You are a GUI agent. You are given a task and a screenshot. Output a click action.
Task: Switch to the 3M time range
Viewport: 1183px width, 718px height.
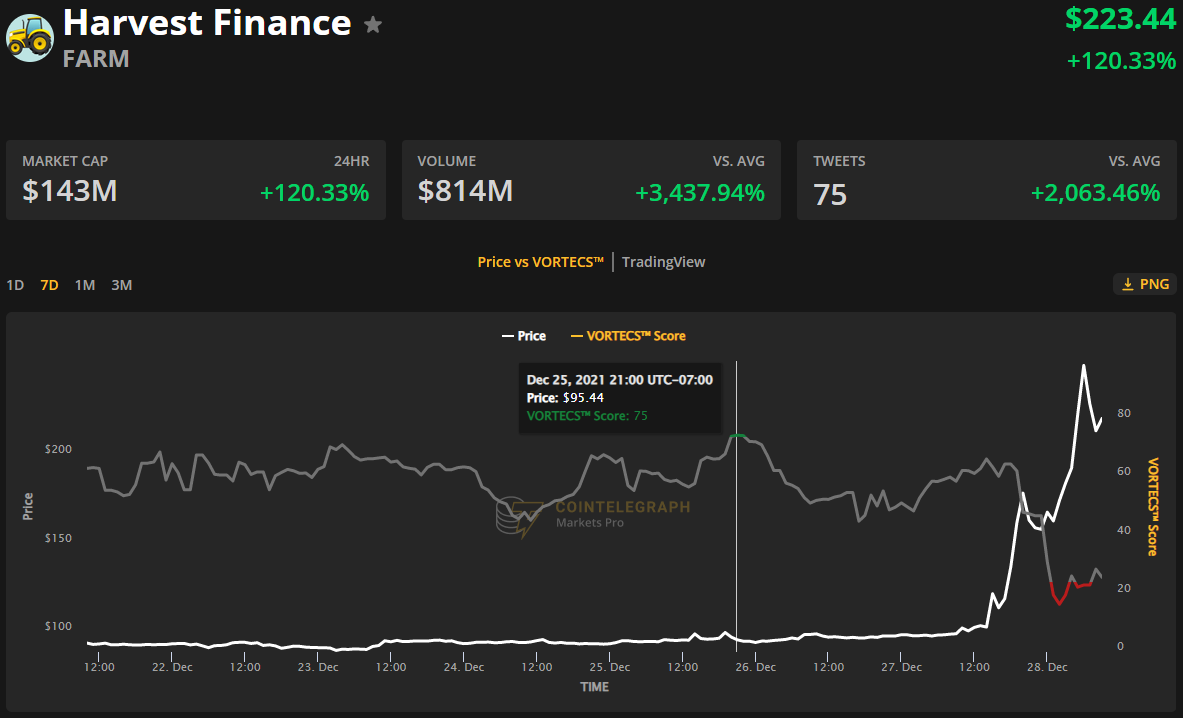point(121,285)
